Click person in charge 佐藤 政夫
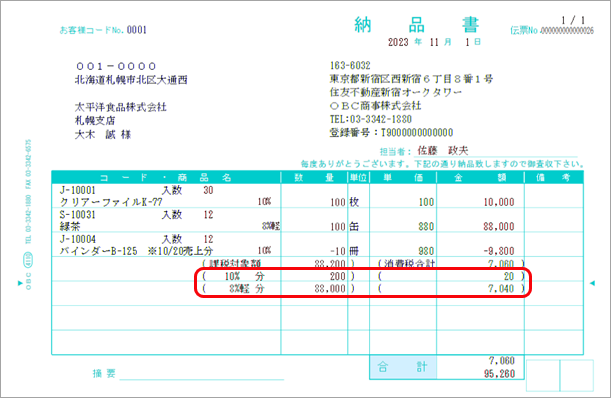 (443, 150)
